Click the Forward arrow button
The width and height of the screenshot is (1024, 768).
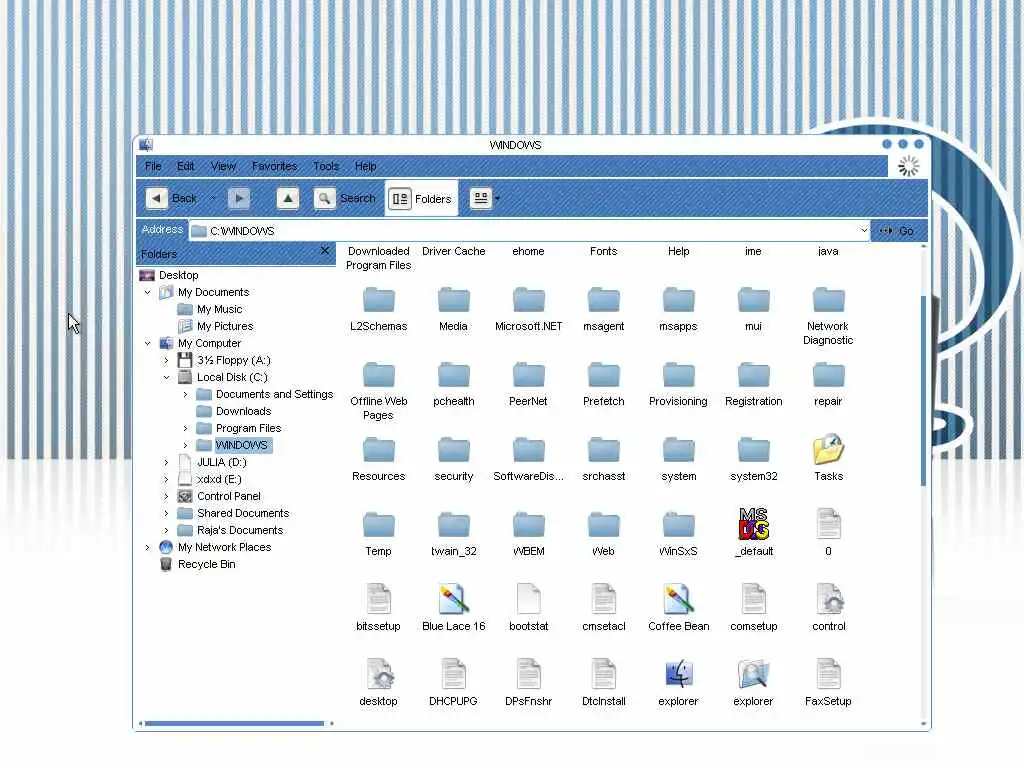239,198
